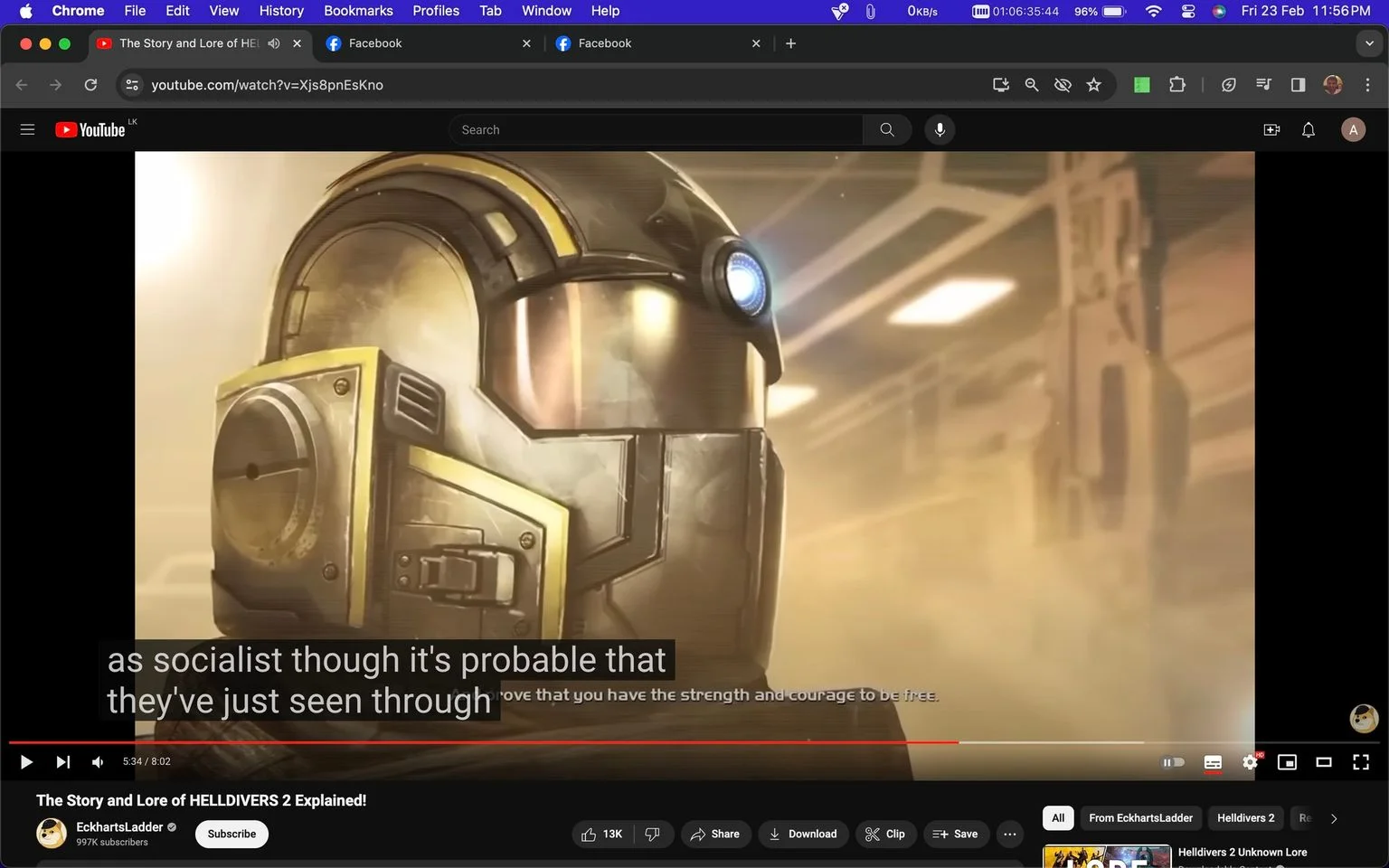
Task: Open the video settings gear
Action: [x=1250, y=762]
